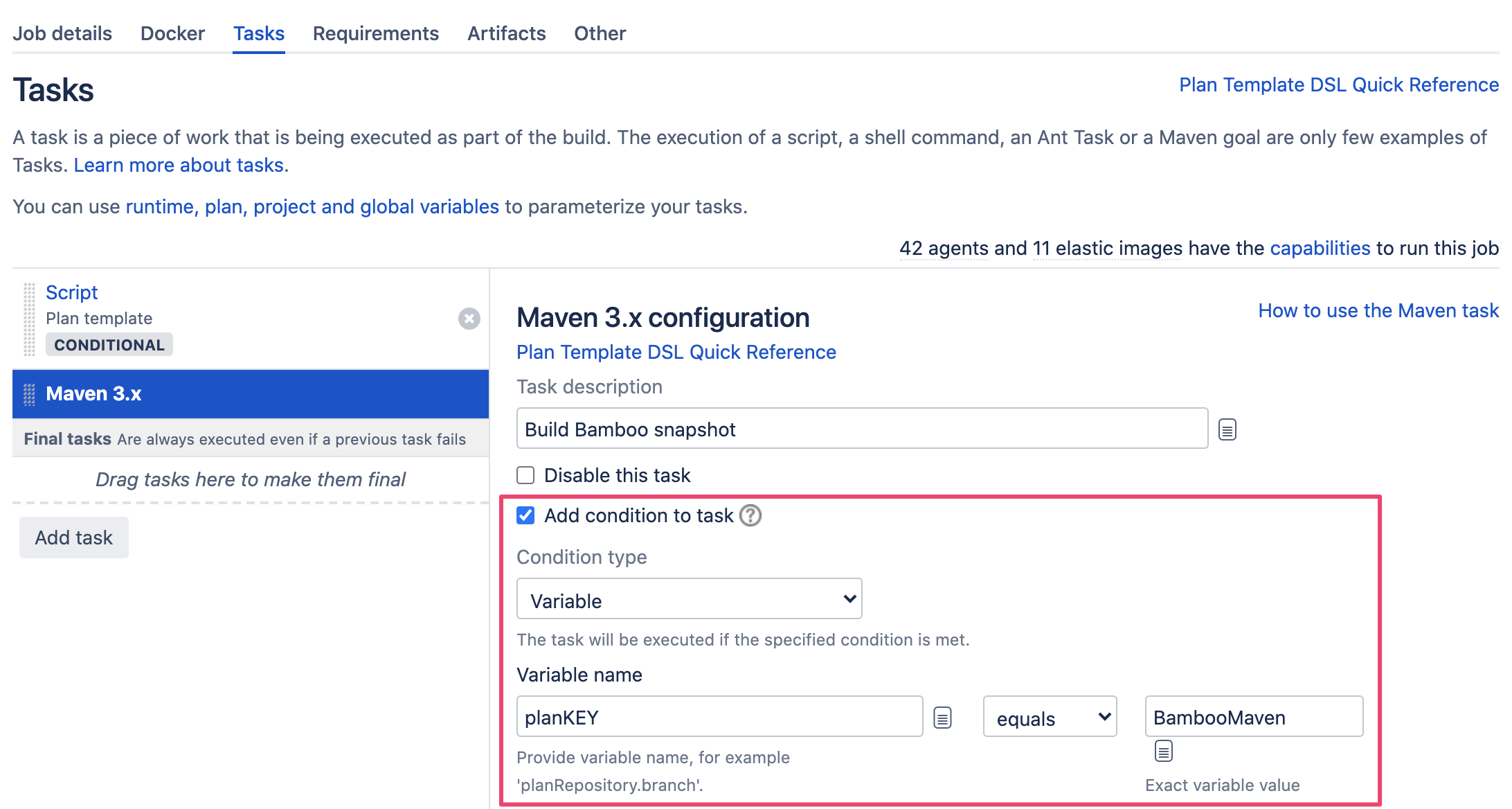Focus the Build Bamboo snapshot description field
The height and width of the screenshot is (809, 1512).
tap(863, 429)
